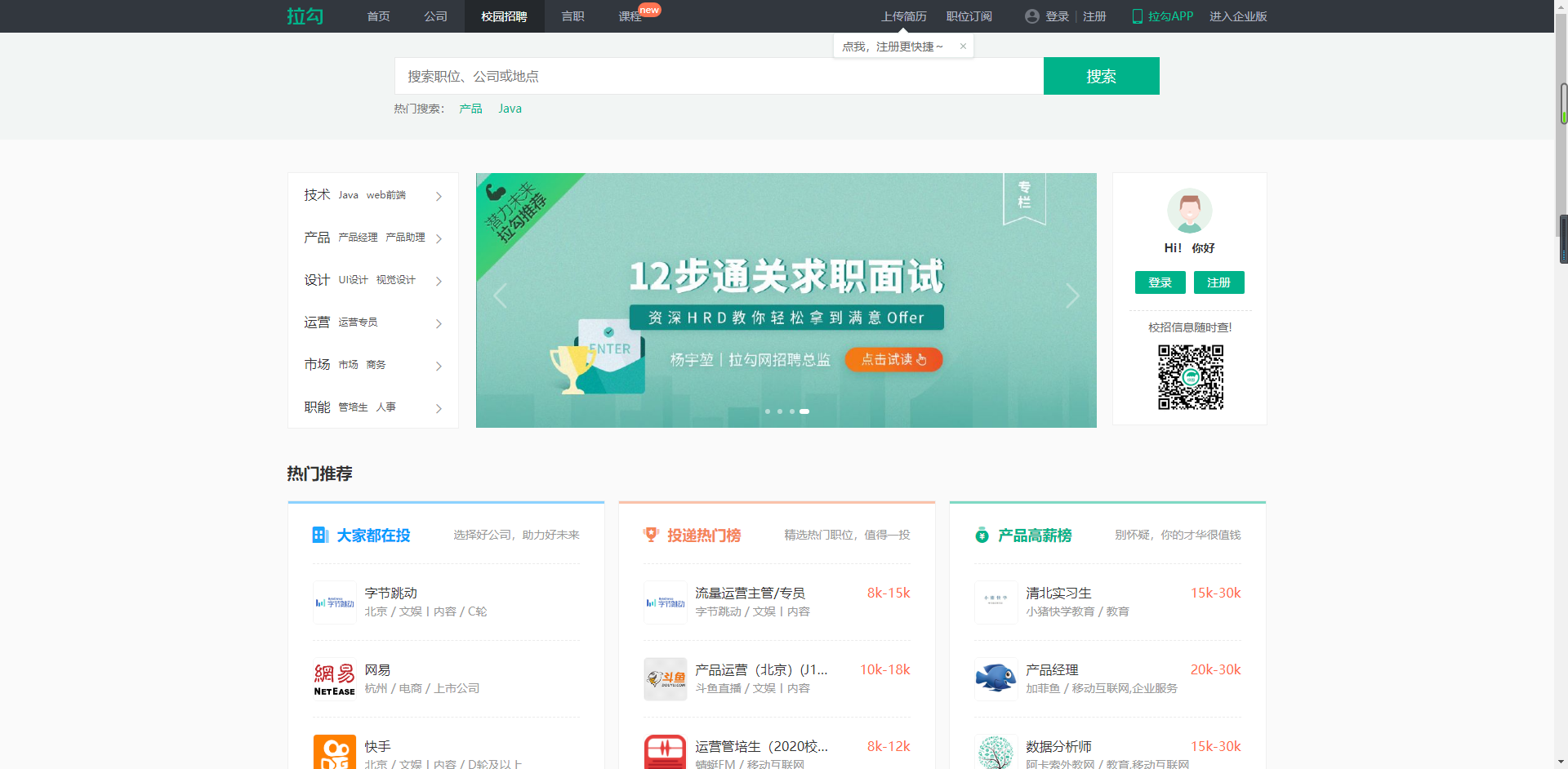The image size is (1568, 769).
Task: Open the 流量运营主管/专员 job title
Action: coord(750,593)
